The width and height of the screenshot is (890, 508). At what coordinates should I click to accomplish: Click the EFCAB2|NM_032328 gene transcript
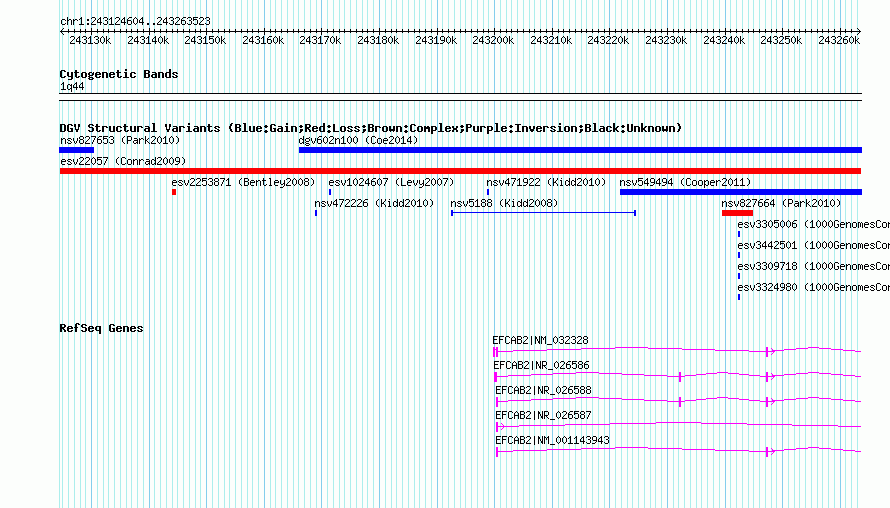[677, 351]
